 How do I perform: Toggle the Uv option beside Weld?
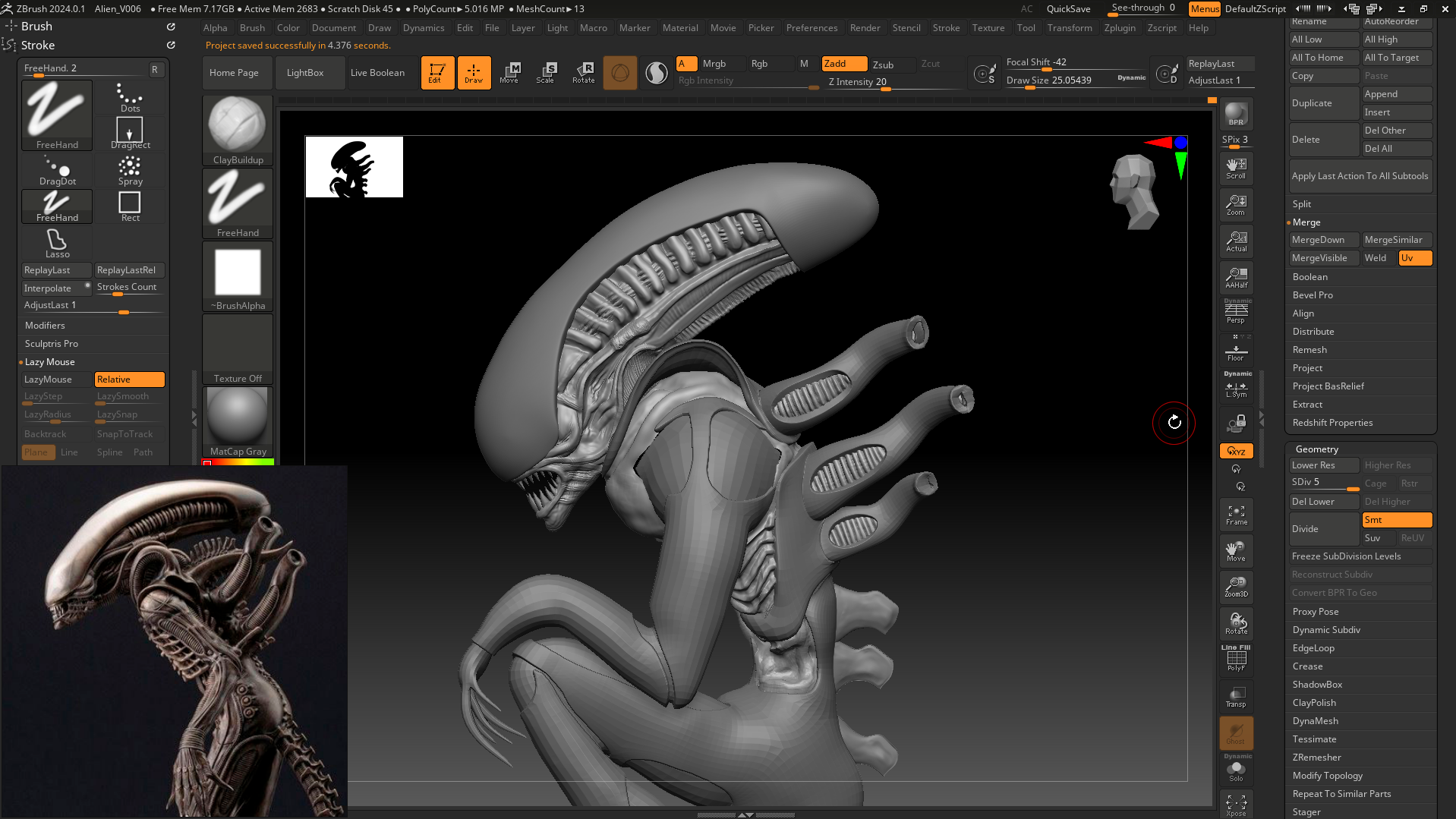1415,258
